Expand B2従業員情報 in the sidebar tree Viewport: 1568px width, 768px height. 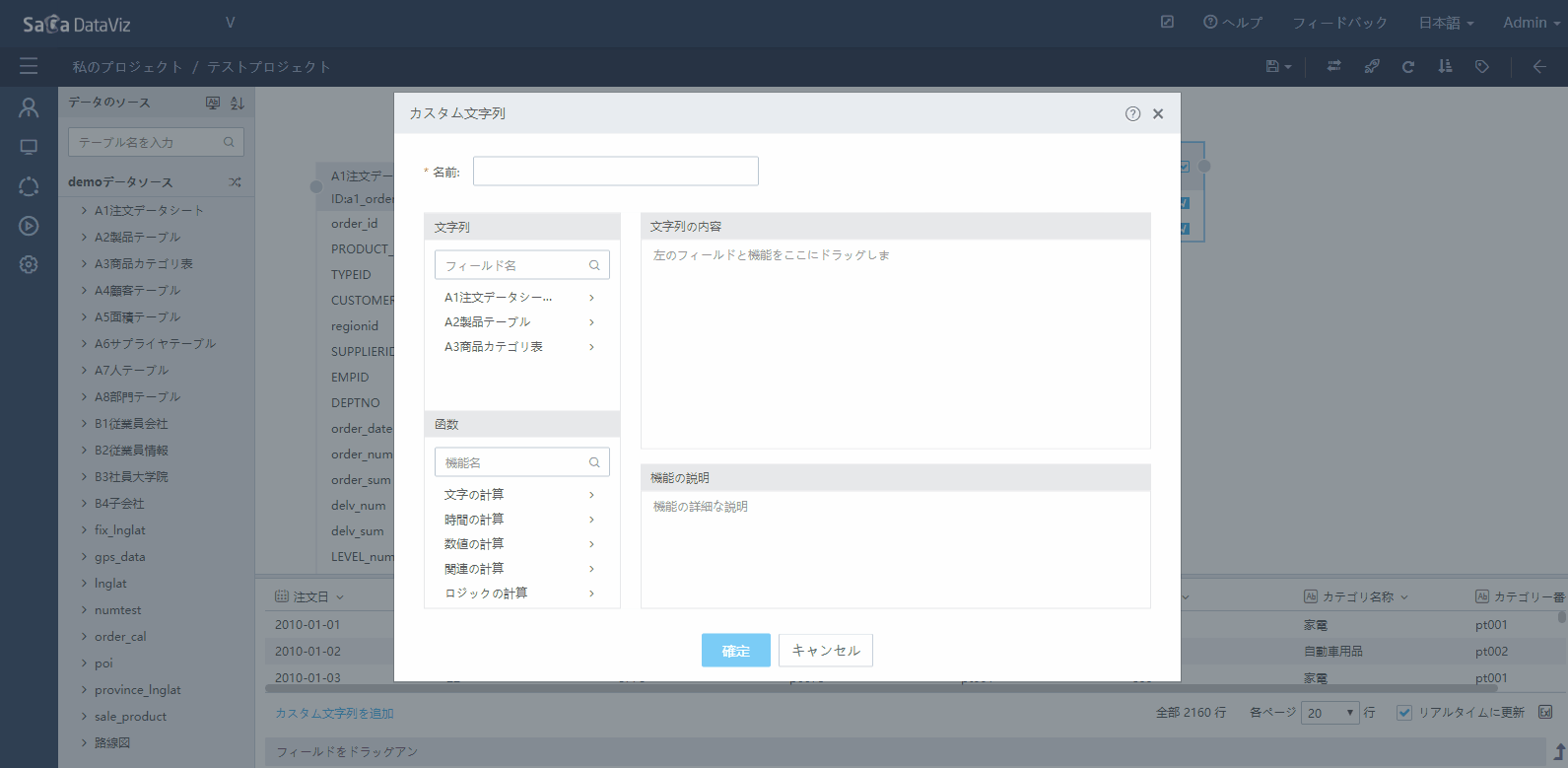[x=85, y=451]
